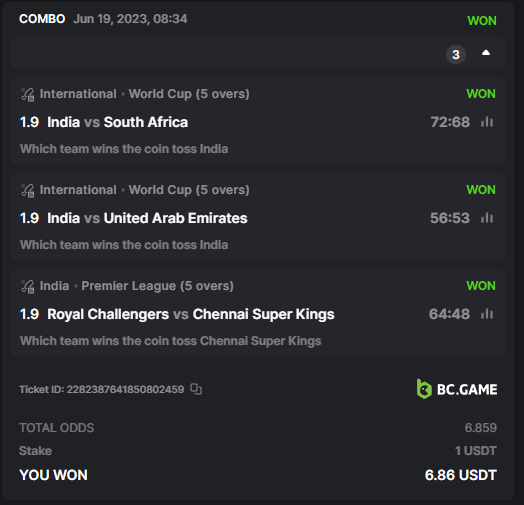Screen dimensions: 524x505
Task: Click the 72:68 score
Action: pyautogui.click(x=450, y=122)
